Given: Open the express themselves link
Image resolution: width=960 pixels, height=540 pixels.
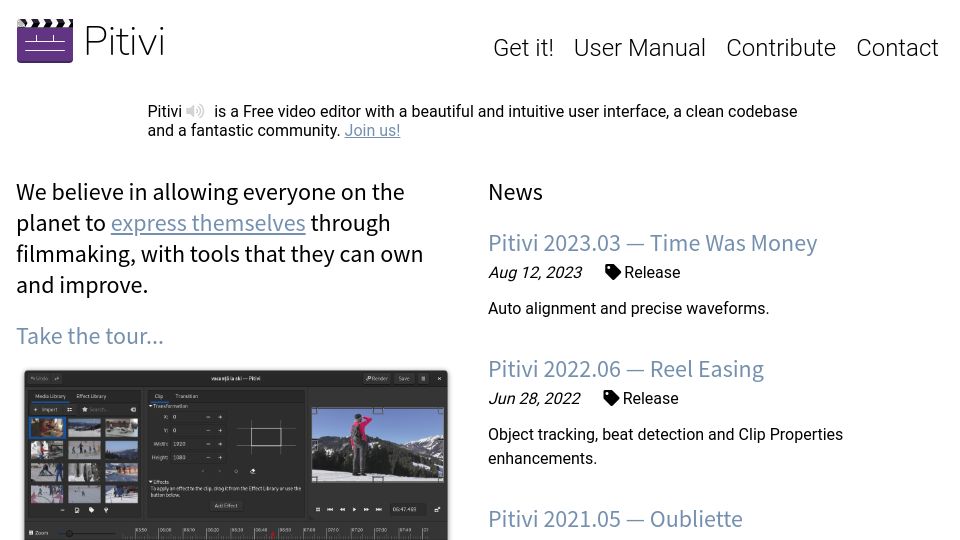Looking at the screenshot, I should point(208,223).
